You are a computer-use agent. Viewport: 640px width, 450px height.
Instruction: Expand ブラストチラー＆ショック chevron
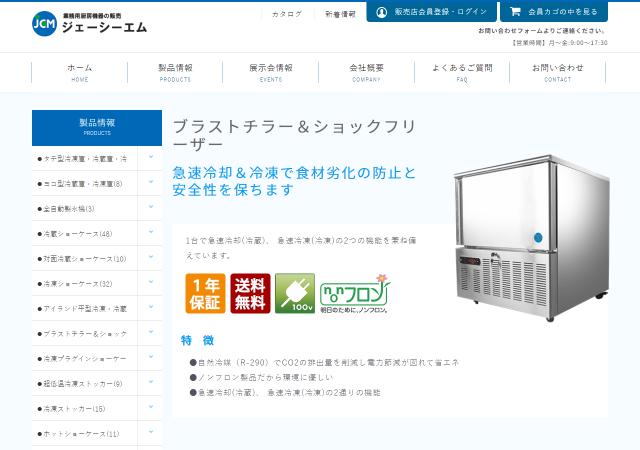(x=151, y=332)
